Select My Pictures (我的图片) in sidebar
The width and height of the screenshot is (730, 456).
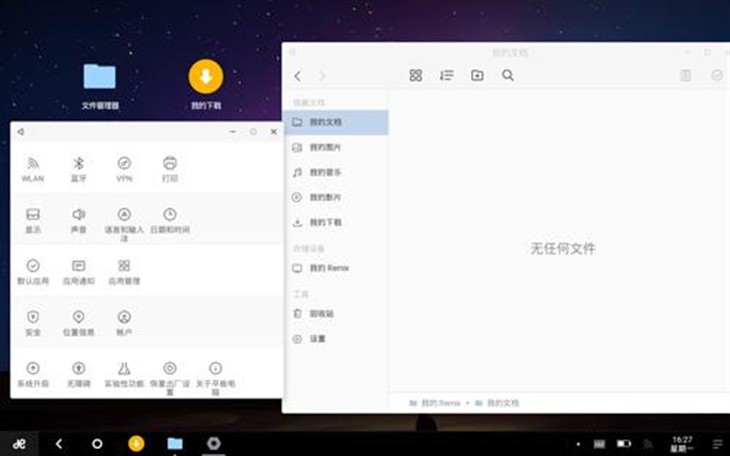(335, 148)
